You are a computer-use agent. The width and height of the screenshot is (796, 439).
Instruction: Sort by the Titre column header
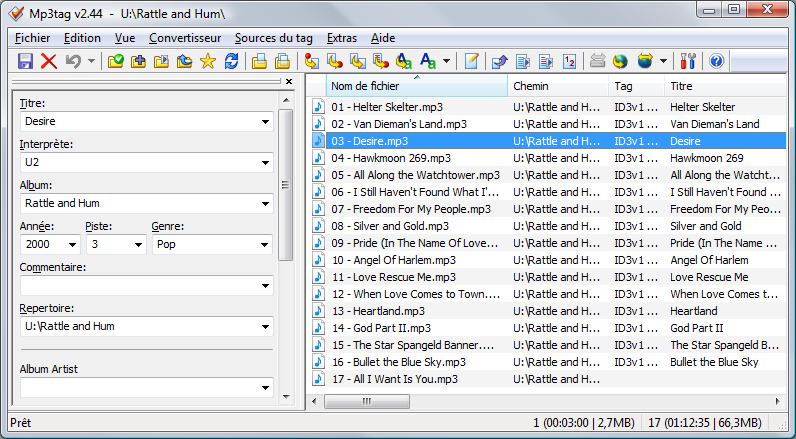[725, 86]
